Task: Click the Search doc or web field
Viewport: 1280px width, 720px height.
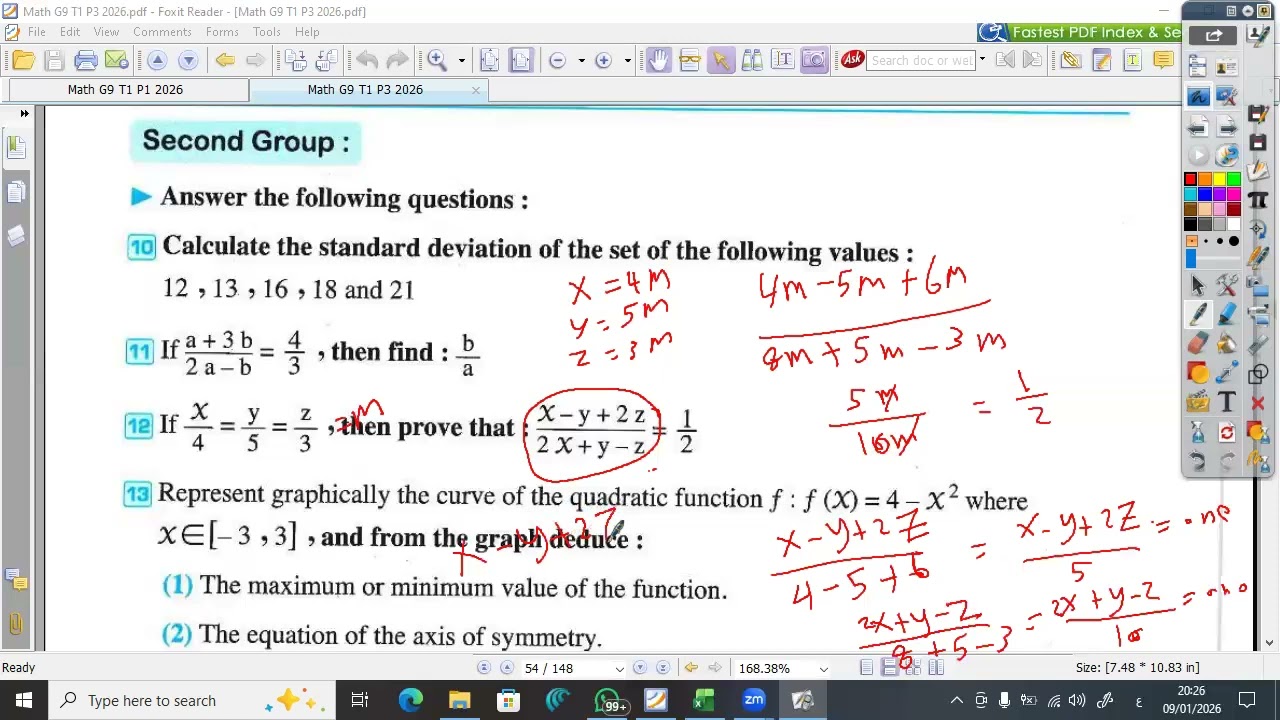Action: [920, 60]
